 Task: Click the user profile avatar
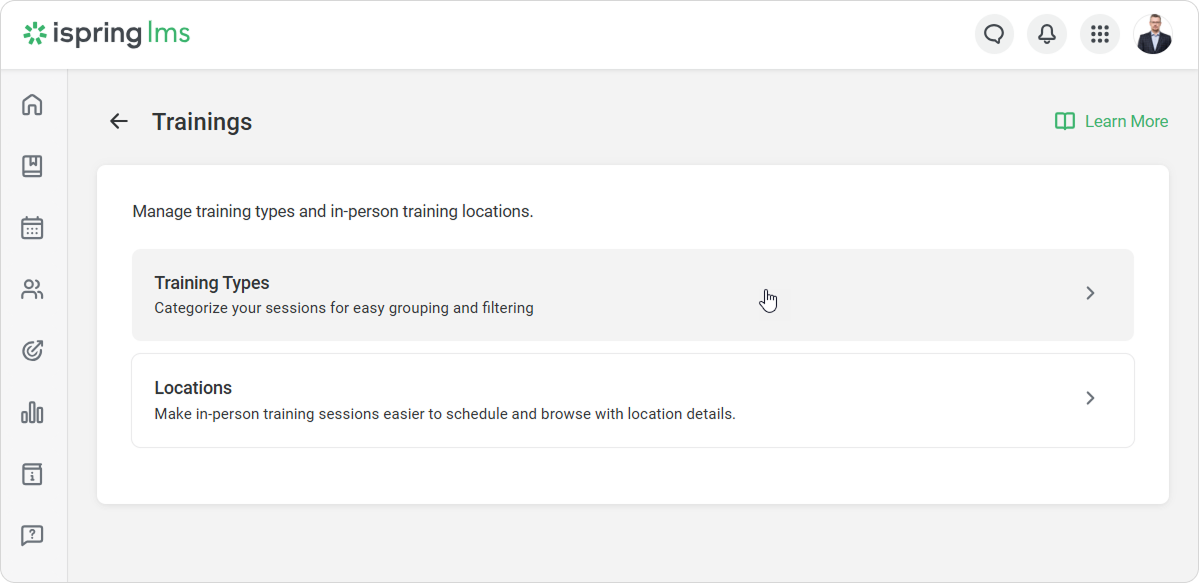(x=1153, y=34)
